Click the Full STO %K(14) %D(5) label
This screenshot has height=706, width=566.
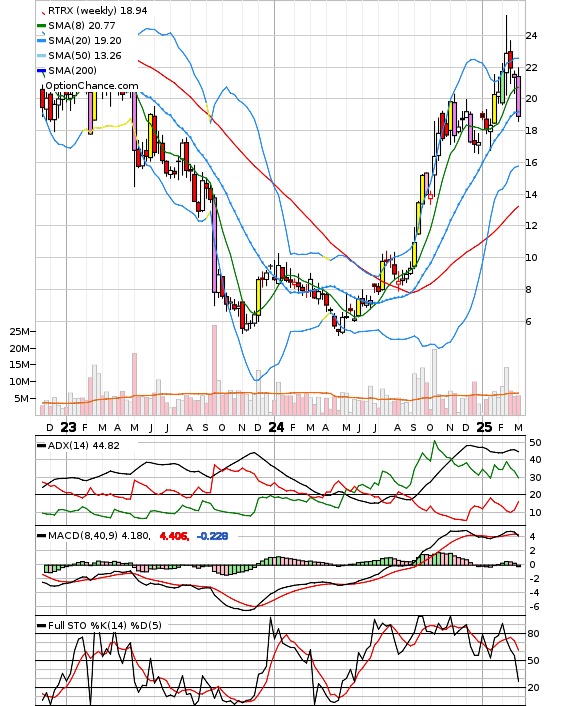click(x=104, y=625)
